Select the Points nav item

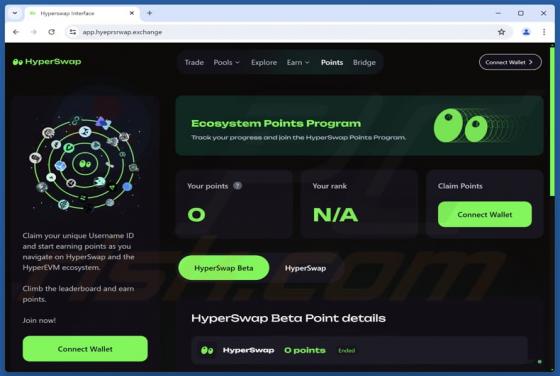pyautogui.click(x=332, y=62)
